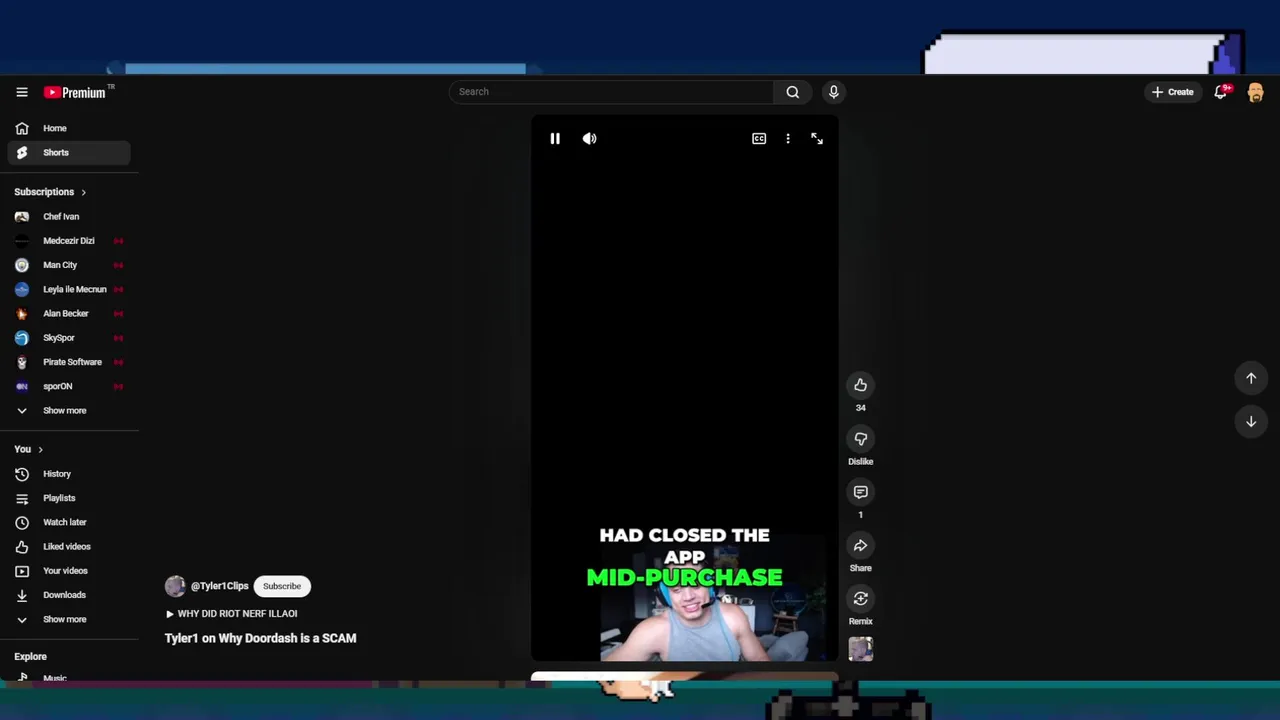Open the comments panel
Screen dimensions: 1280x720
click(860, 492)
